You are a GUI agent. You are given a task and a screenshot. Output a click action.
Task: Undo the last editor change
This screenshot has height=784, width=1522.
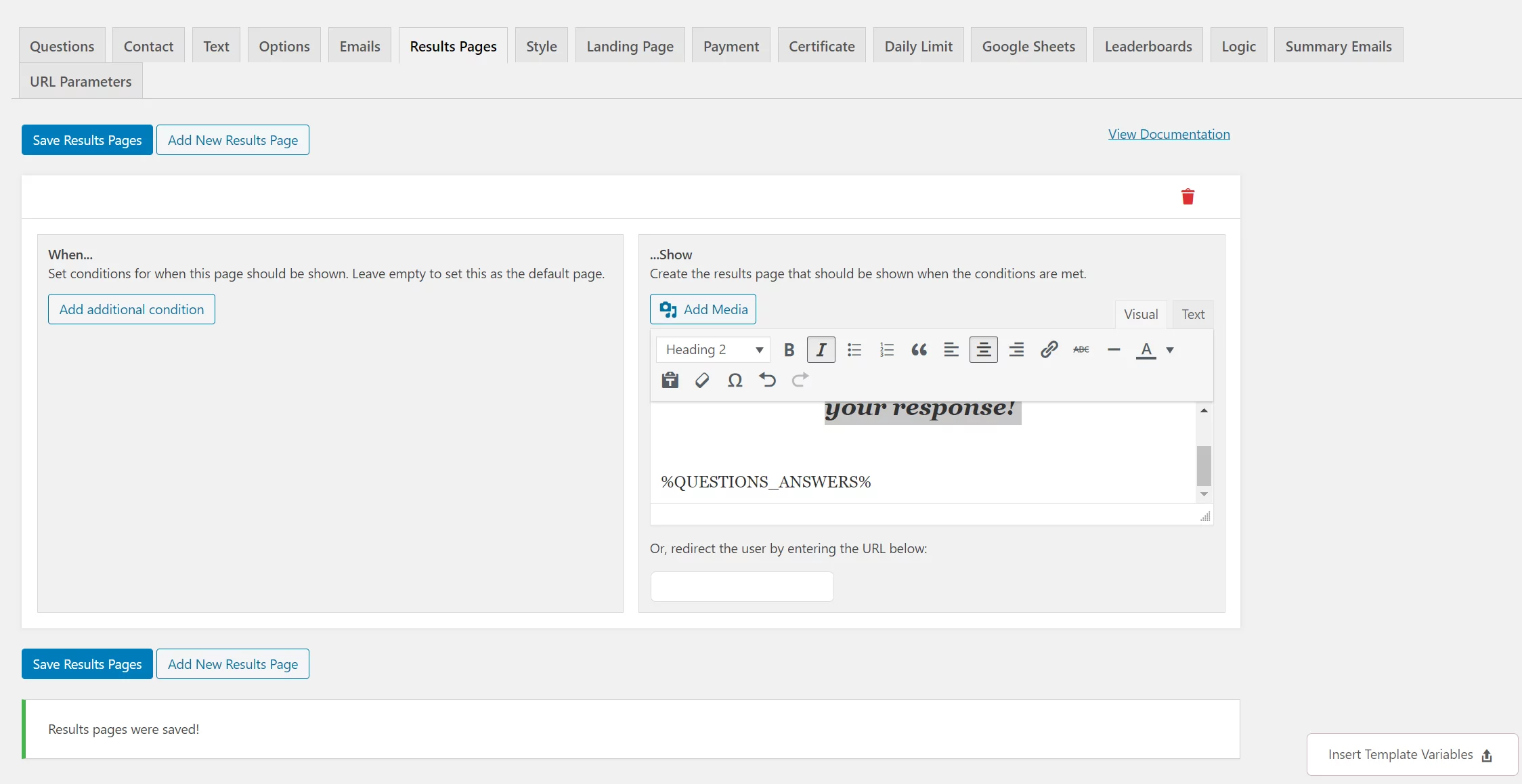(x=767, y=380)
